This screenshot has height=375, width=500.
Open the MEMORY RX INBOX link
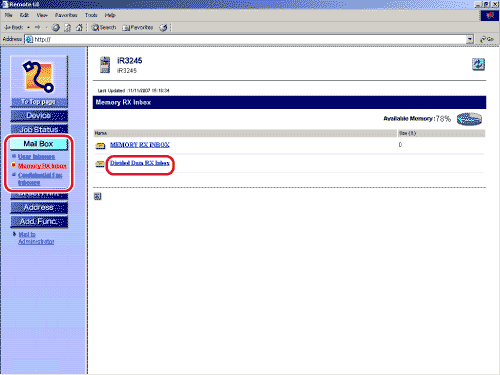140,145
